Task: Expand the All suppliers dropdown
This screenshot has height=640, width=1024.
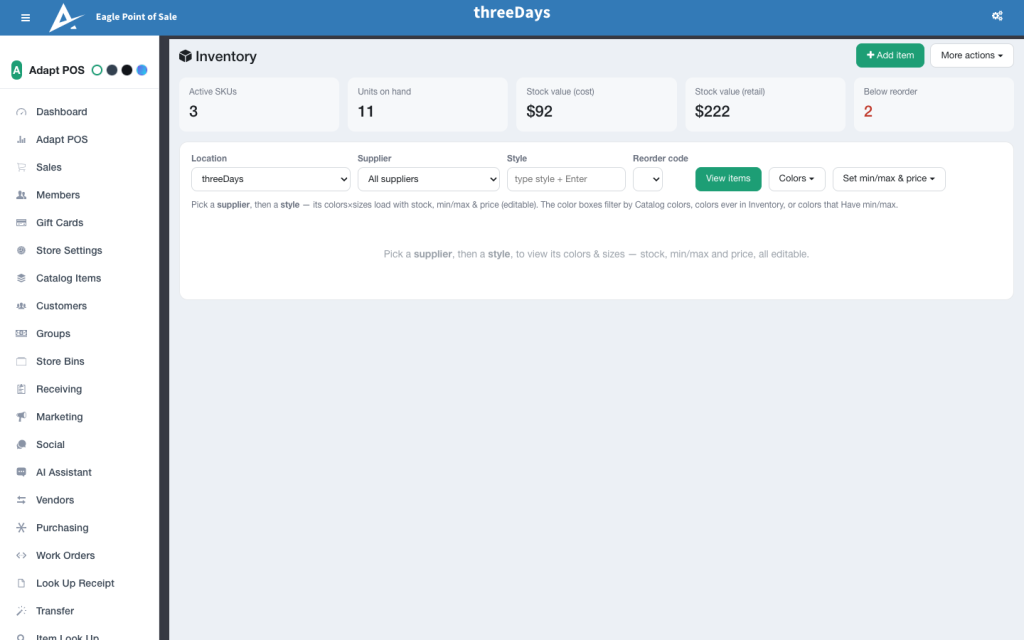Action: tap(428, 179)
